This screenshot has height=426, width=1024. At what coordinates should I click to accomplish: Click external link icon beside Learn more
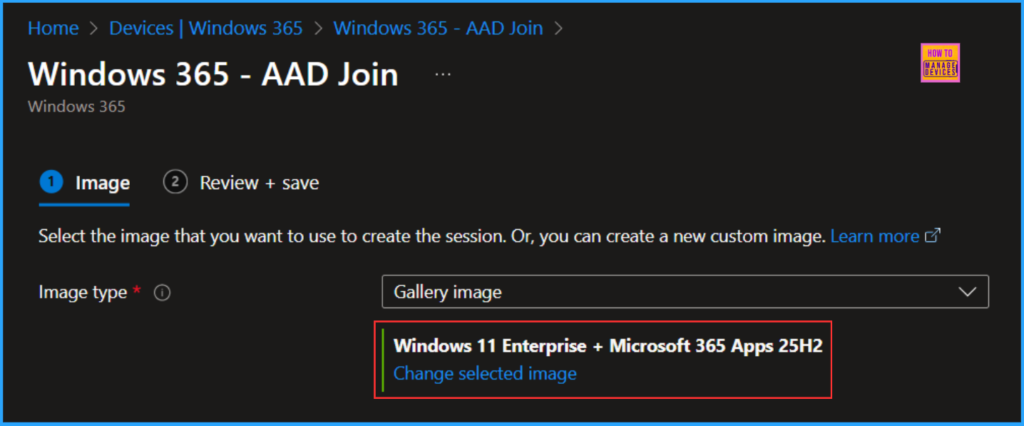click(x=932, y=237)
